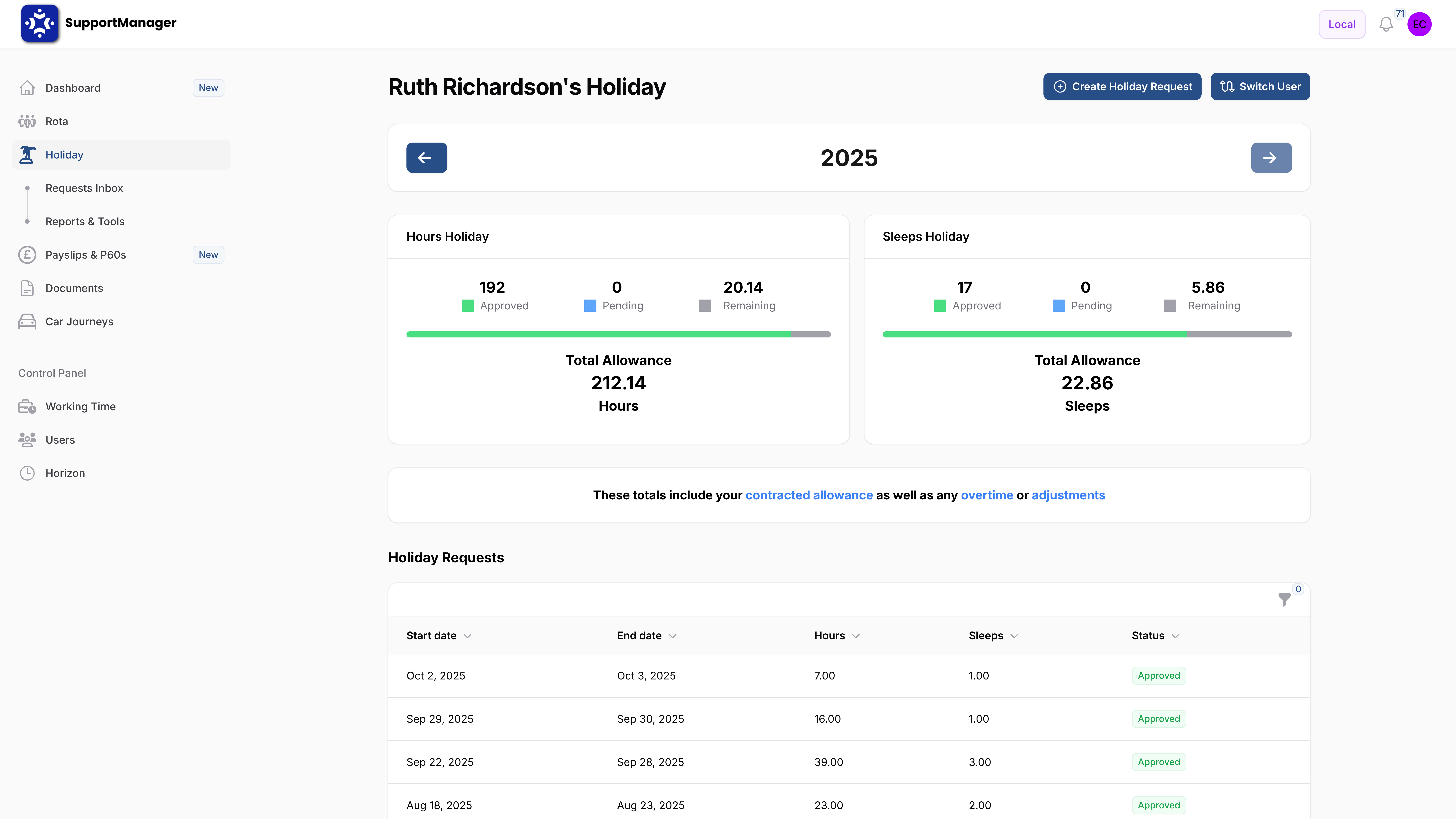
Task: Click the 212.14 total allowance value
Action: [x=618, y=383]
